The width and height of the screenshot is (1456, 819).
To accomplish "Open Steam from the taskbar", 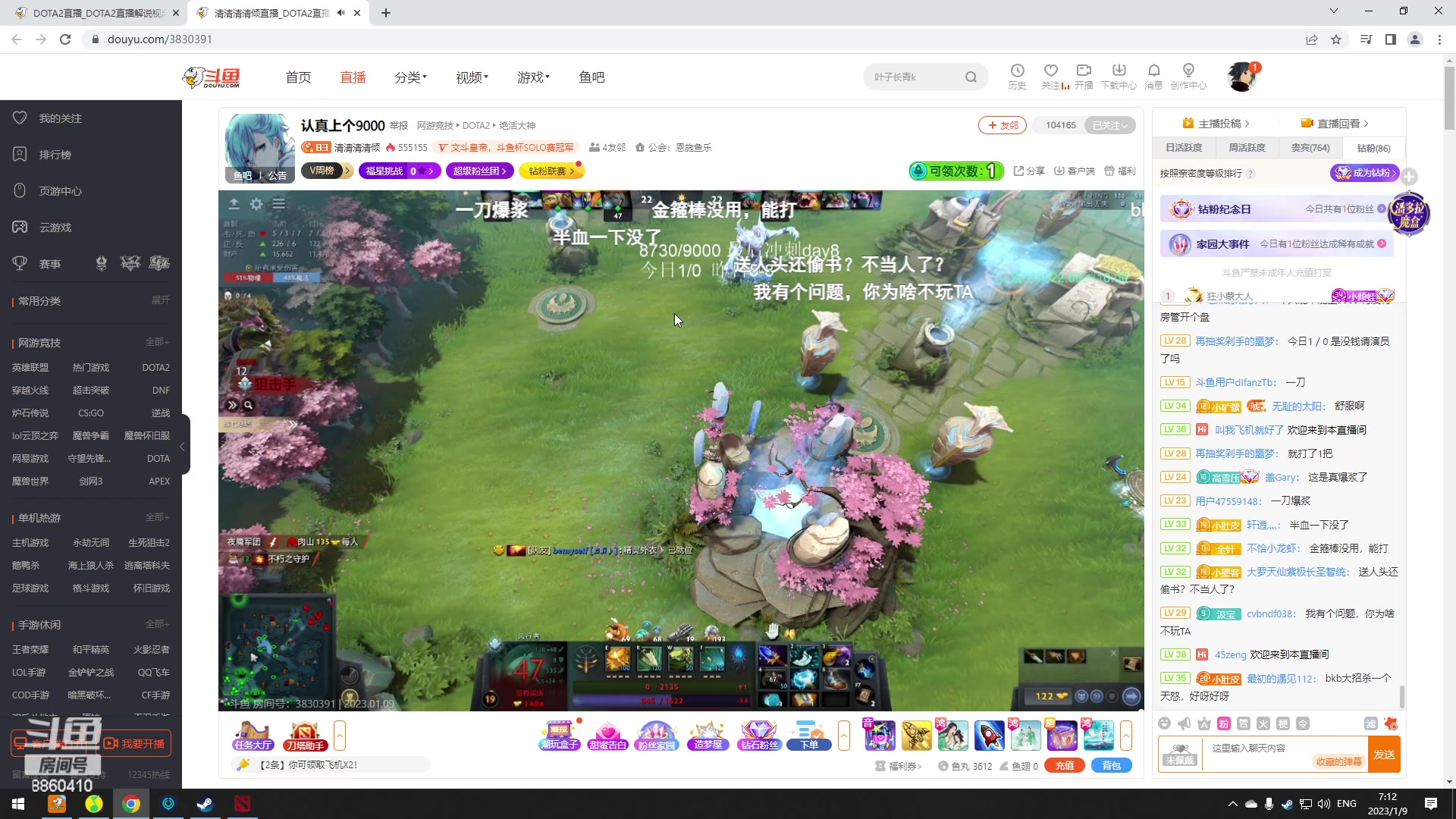I will point(205,804).
